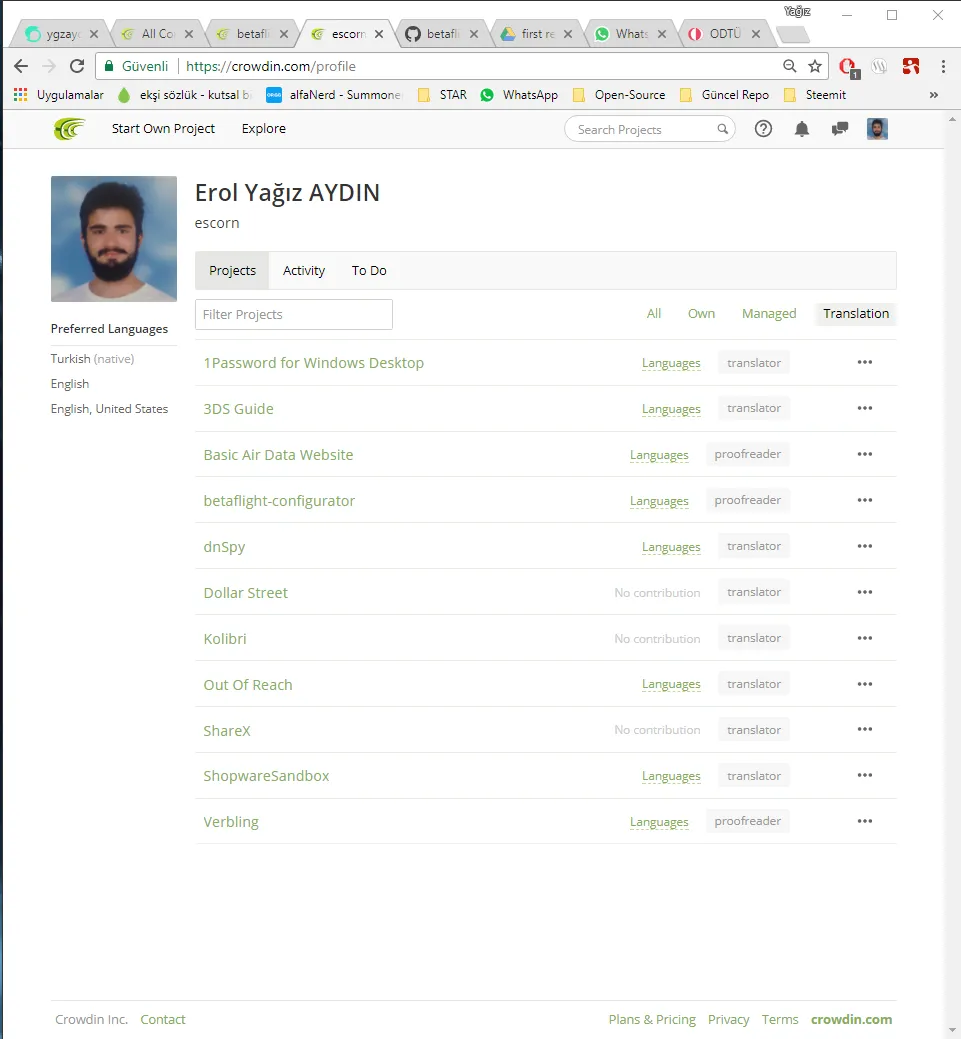Open the Uygulamalar apps grid icon
961x1039 pixels.
tap(21, 95)
